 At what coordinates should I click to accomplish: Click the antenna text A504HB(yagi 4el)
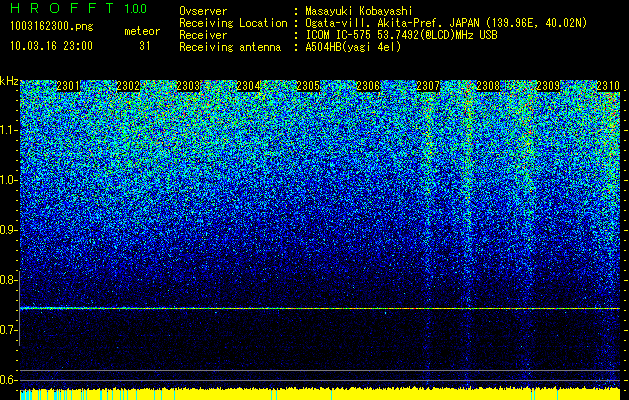353,47
